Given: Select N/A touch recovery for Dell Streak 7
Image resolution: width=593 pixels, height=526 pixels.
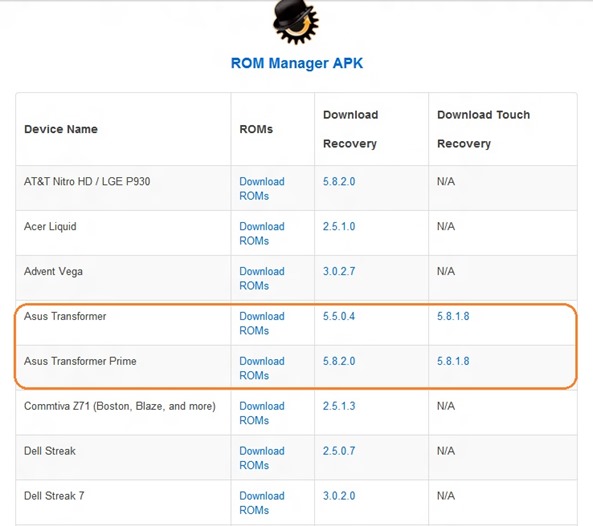Looking at the screenshot, I should click(x=446, y=496).
